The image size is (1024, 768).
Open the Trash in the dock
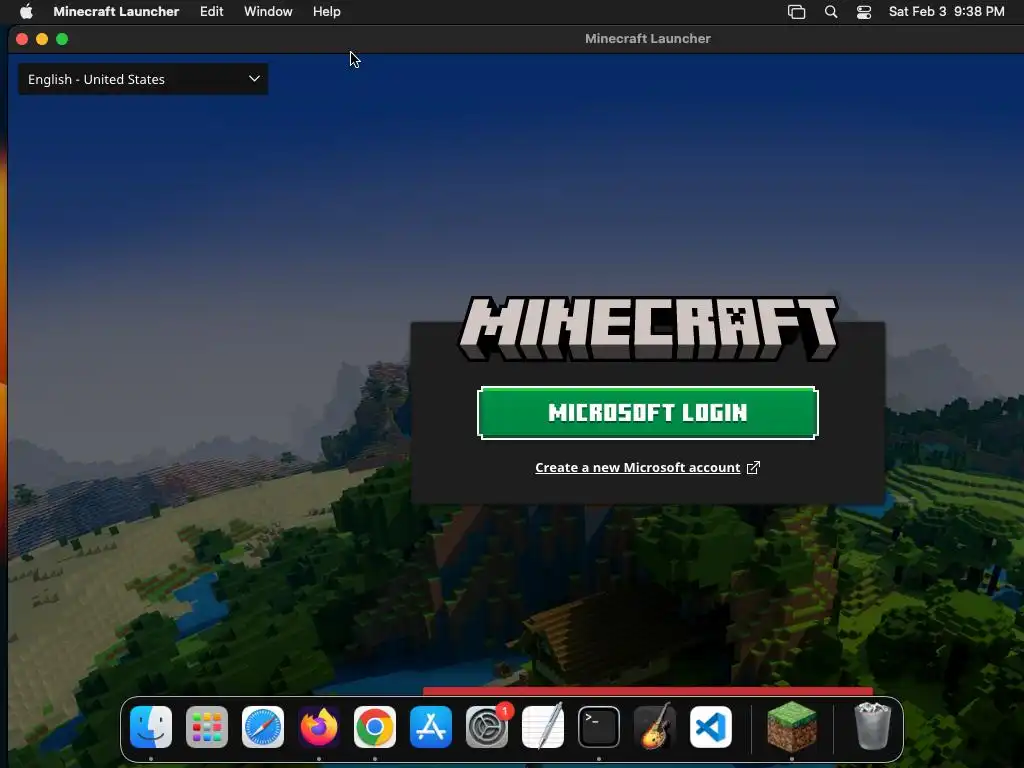(x=872, y=727)
